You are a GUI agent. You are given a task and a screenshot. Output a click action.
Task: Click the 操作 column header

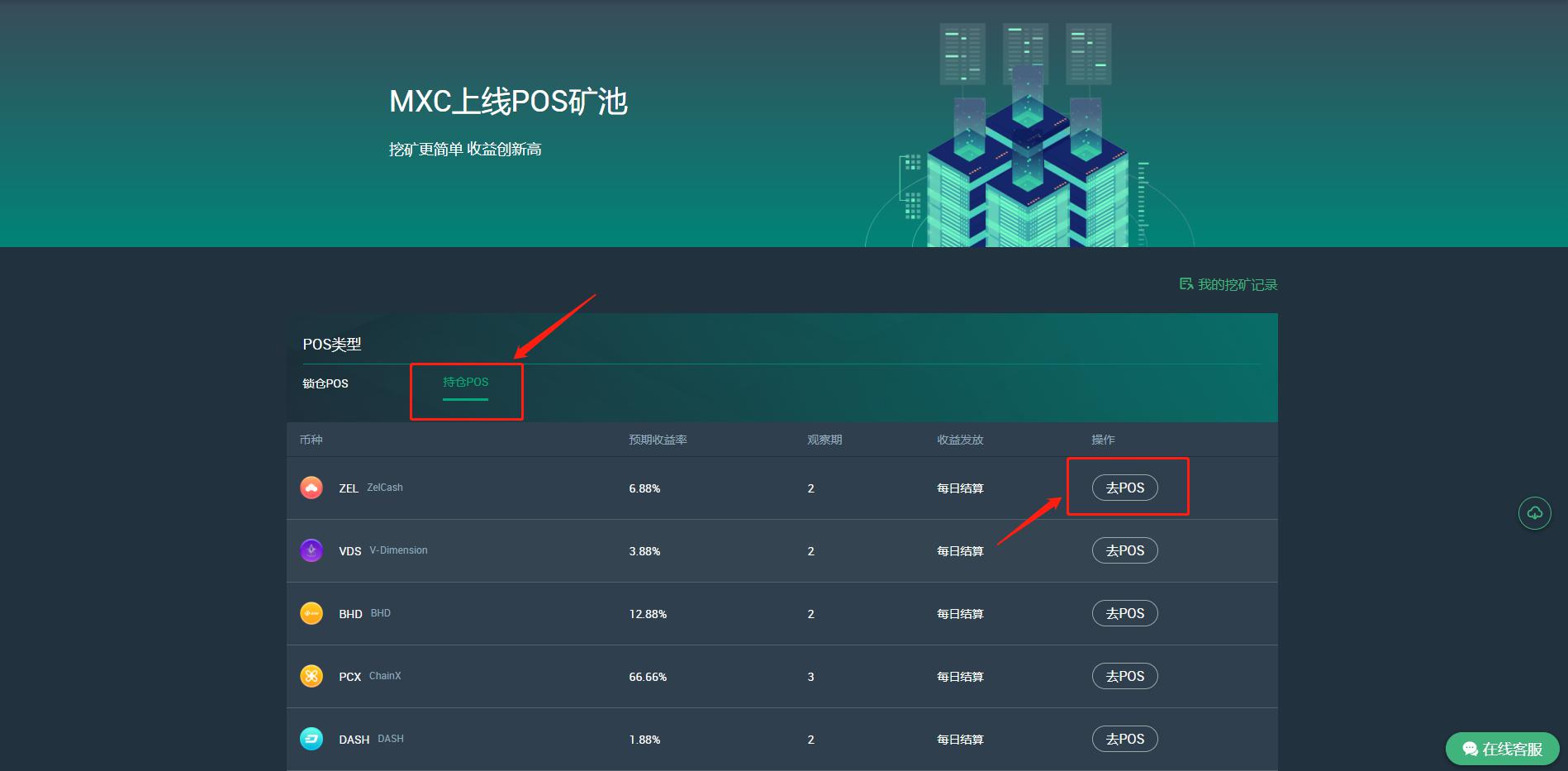(x=1103, y=440)
